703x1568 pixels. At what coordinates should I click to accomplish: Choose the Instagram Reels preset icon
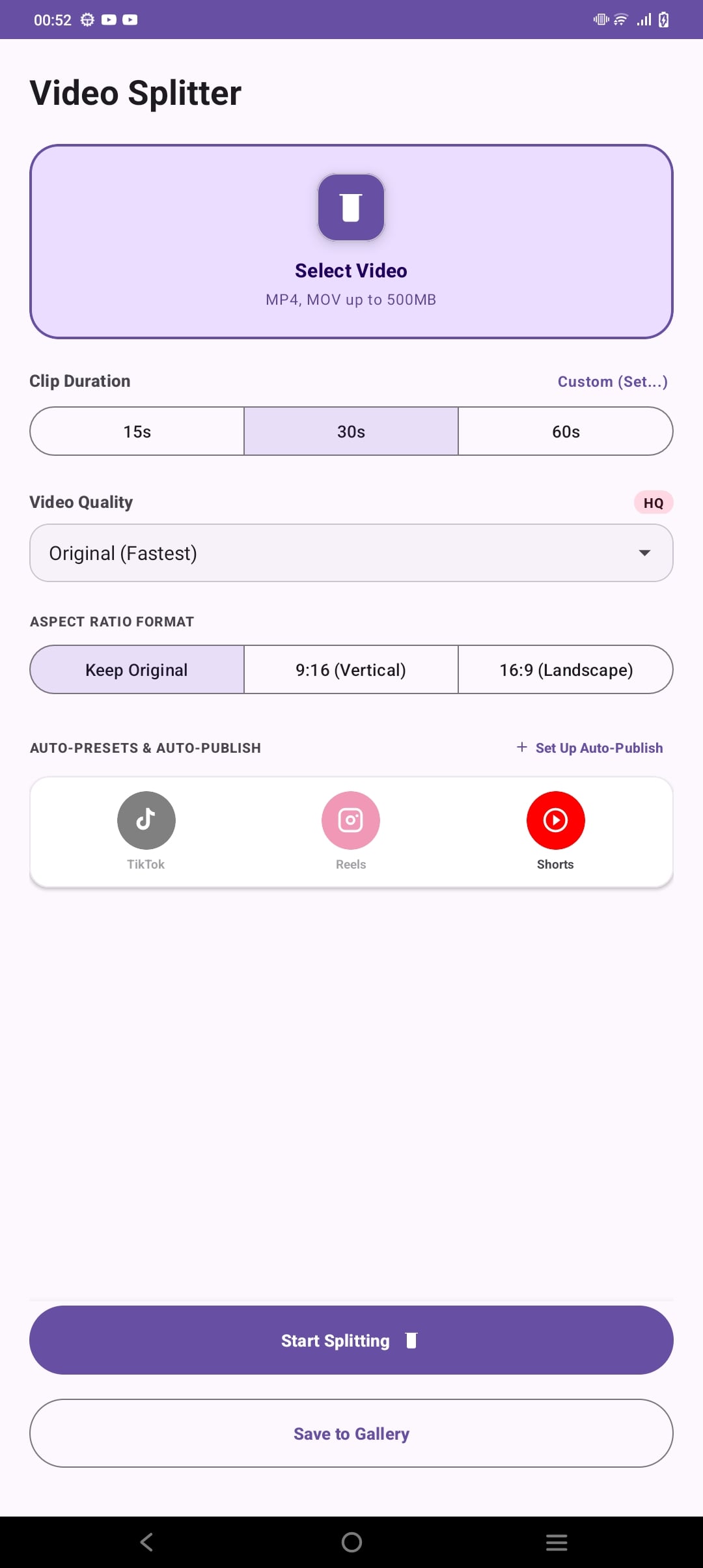pyautogui.click(x=351, y=820)
